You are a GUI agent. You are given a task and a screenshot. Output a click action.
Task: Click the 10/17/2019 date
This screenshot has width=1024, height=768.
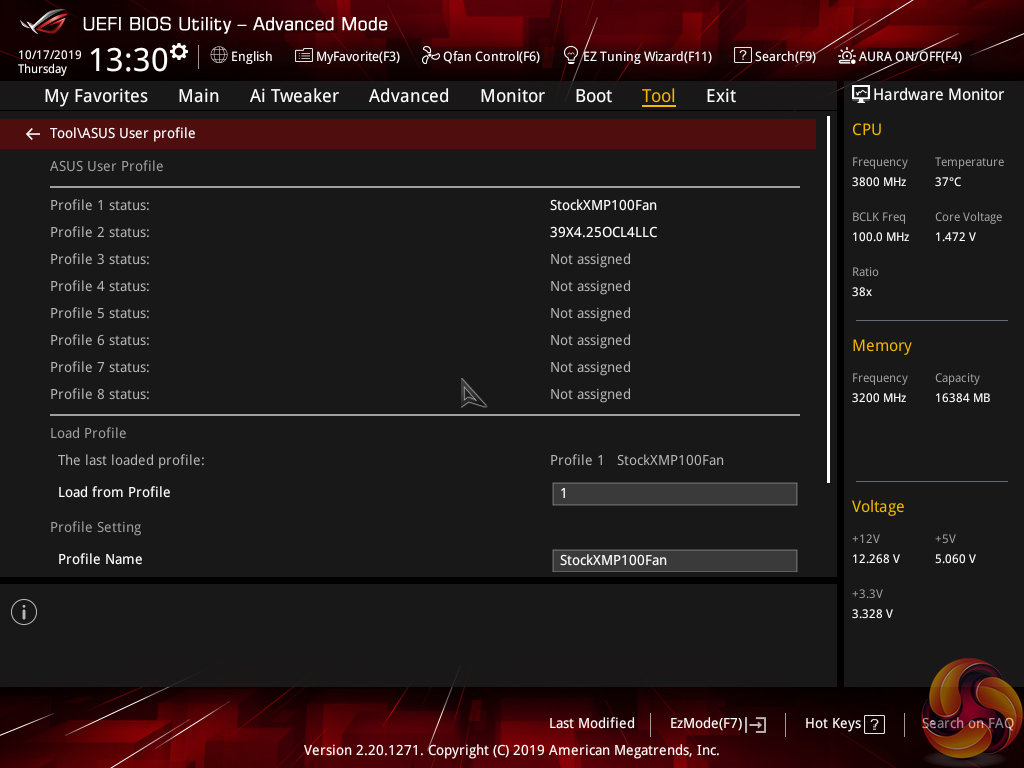click(x=50, y=55)
